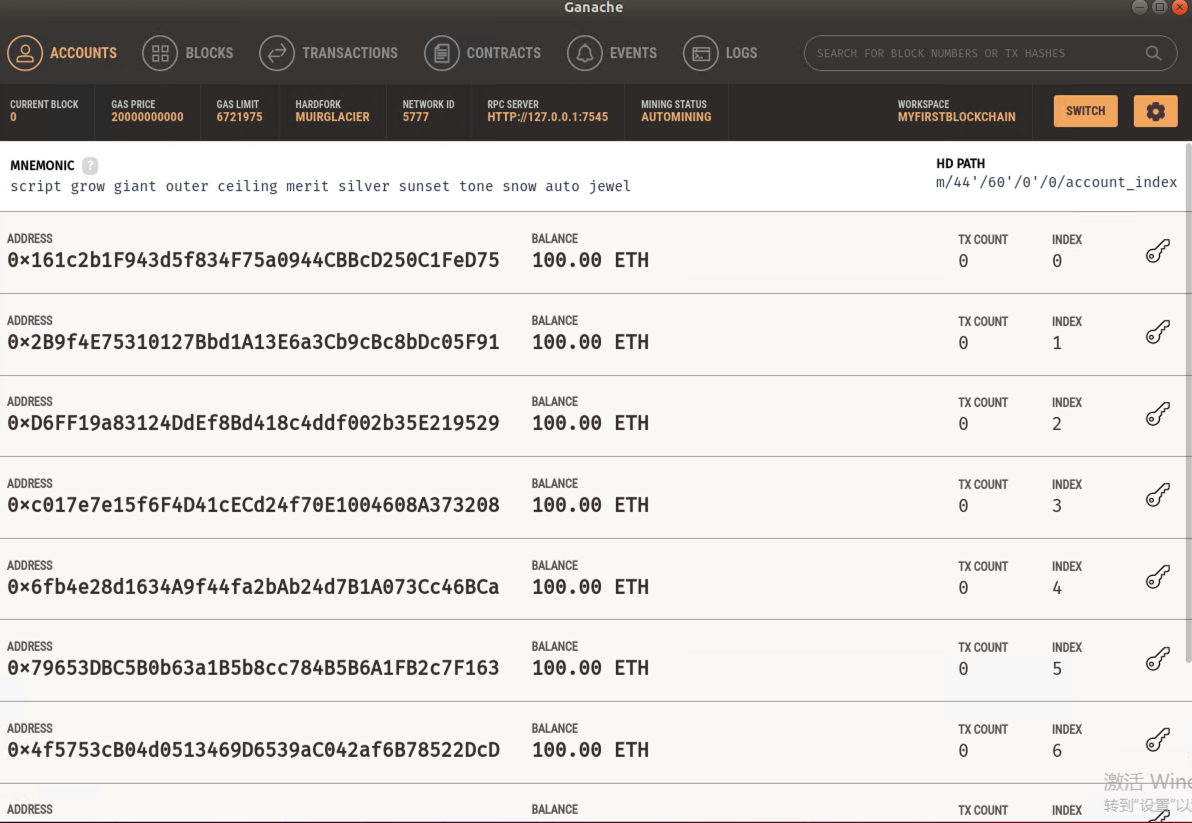
Task: Show mnemonic help question mark
Action: point(90,166)
